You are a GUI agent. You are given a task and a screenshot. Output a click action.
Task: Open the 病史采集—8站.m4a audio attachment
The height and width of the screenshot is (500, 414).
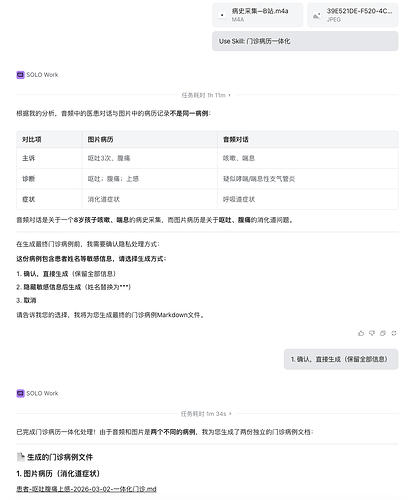pyautogui.click(x=257, y=15)
